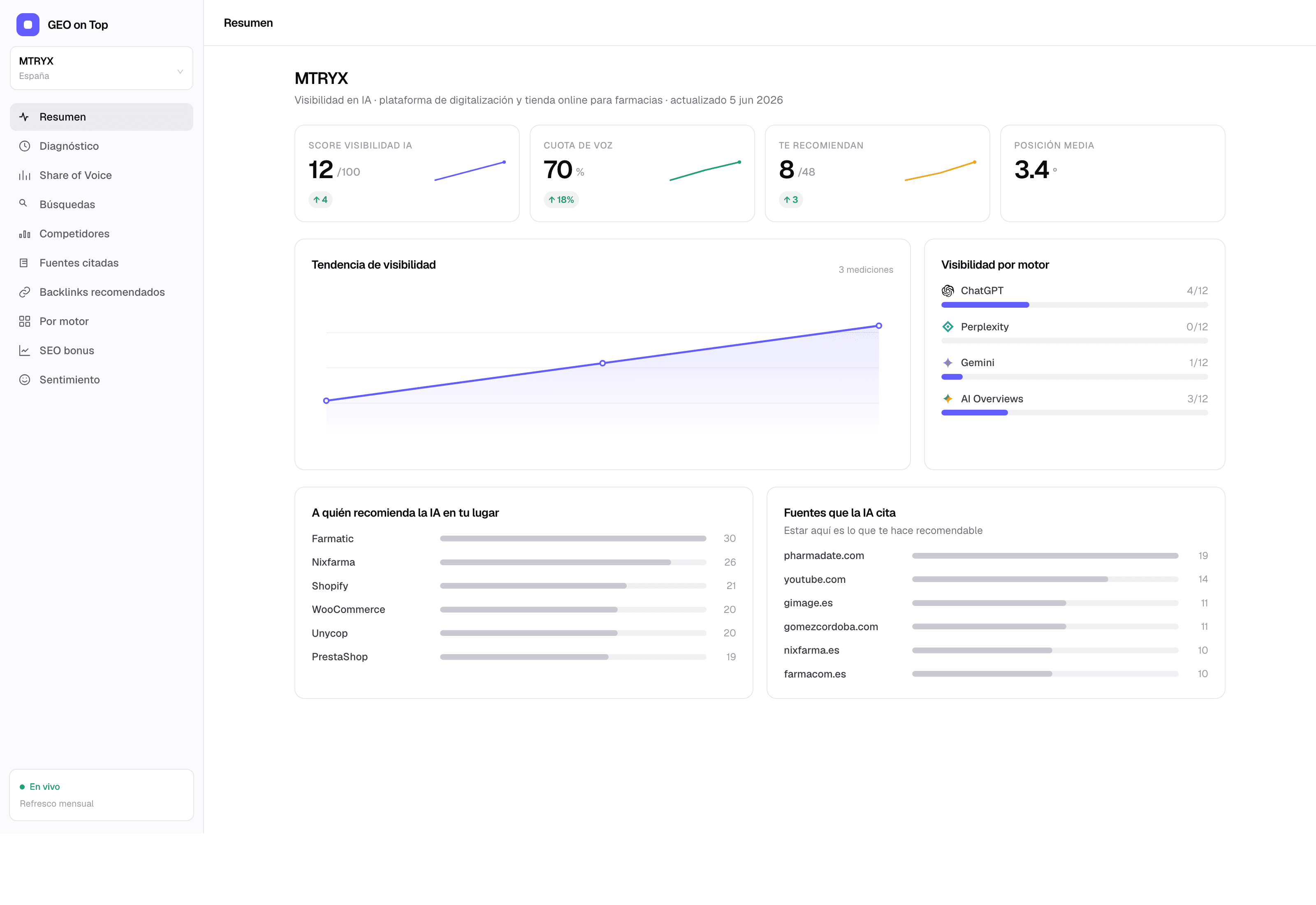Click the Cuota de Voz green sparkline
1316x905 pixels.
tap(705, 171)
